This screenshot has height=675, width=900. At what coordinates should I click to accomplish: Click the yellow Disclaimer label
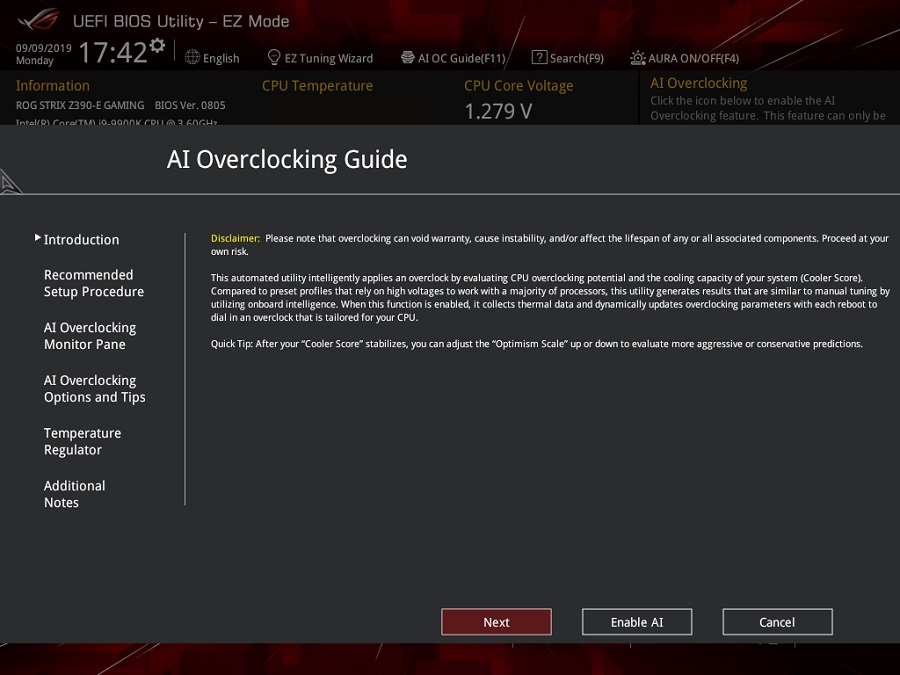(x=235, y=238)
